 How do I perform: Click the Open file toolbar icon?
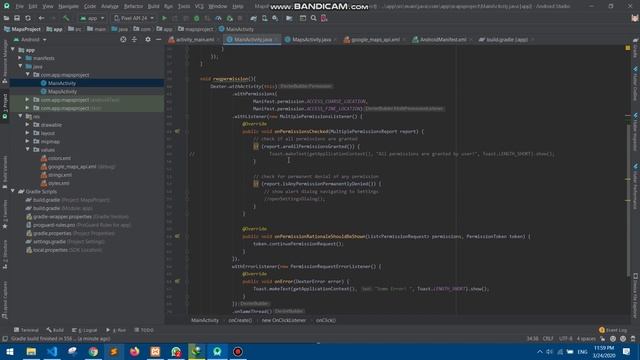click(6, 18)
